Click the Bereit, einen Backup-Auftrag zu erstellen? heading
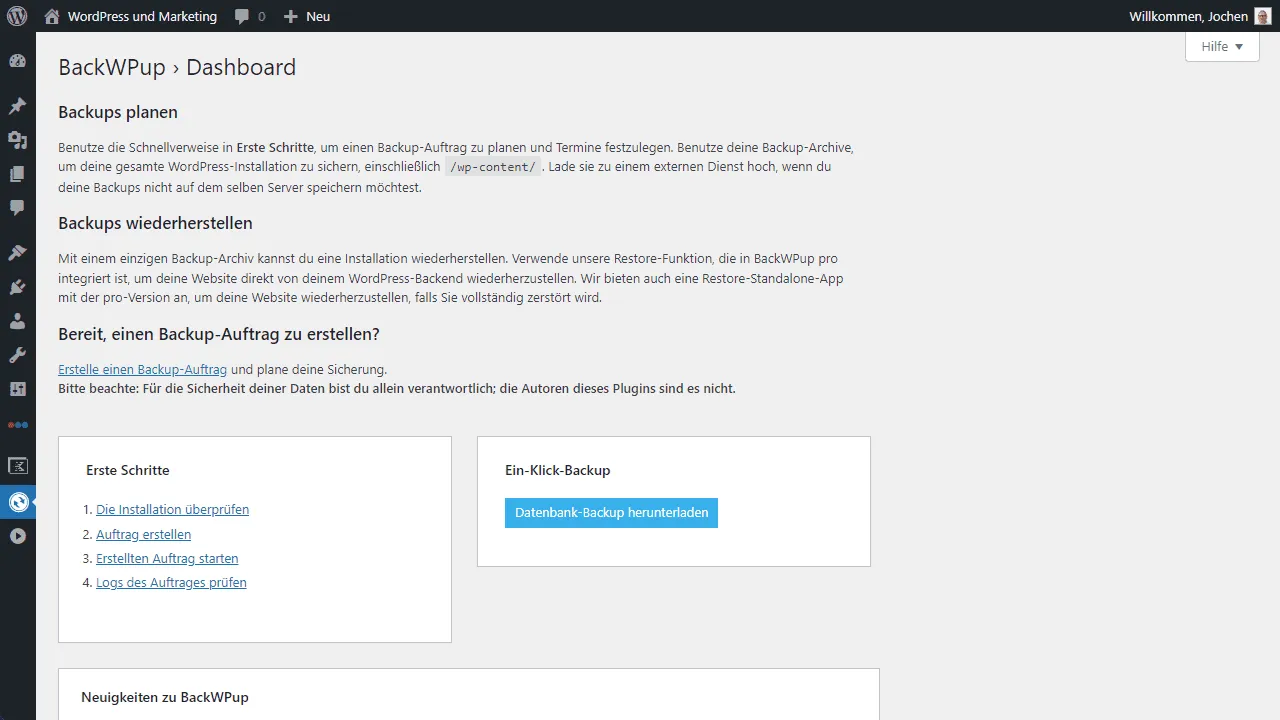The height and width of the screenshot is (720, 1280). click(219, 334)
